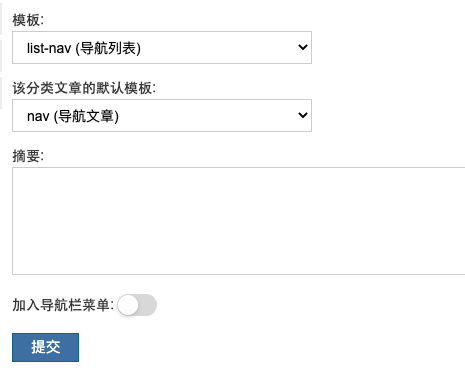Select the list-nav (导航列表) text in the template box
The image size is (465, 380).
84,48
